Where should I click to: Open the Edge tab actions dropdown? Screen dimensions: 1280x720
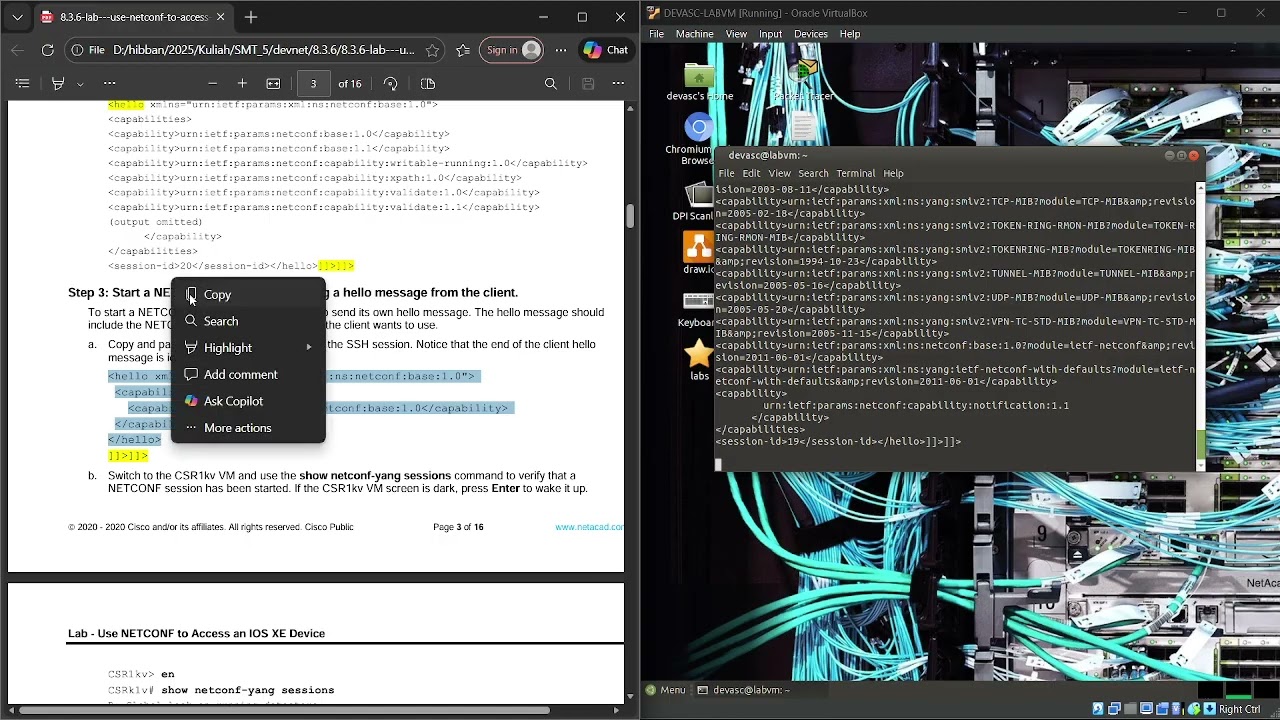click(17, 17)
